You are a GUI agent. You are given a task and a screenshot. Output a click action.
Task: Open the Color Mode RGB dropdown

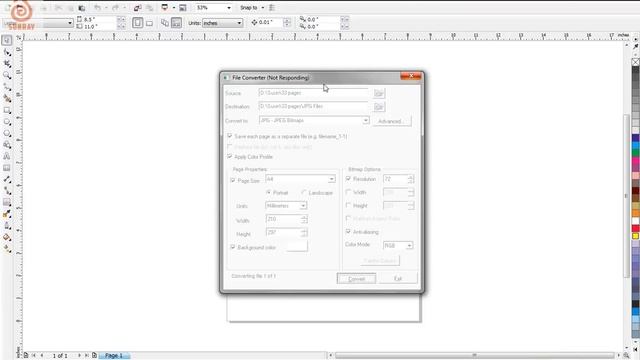tap(409, 245)
